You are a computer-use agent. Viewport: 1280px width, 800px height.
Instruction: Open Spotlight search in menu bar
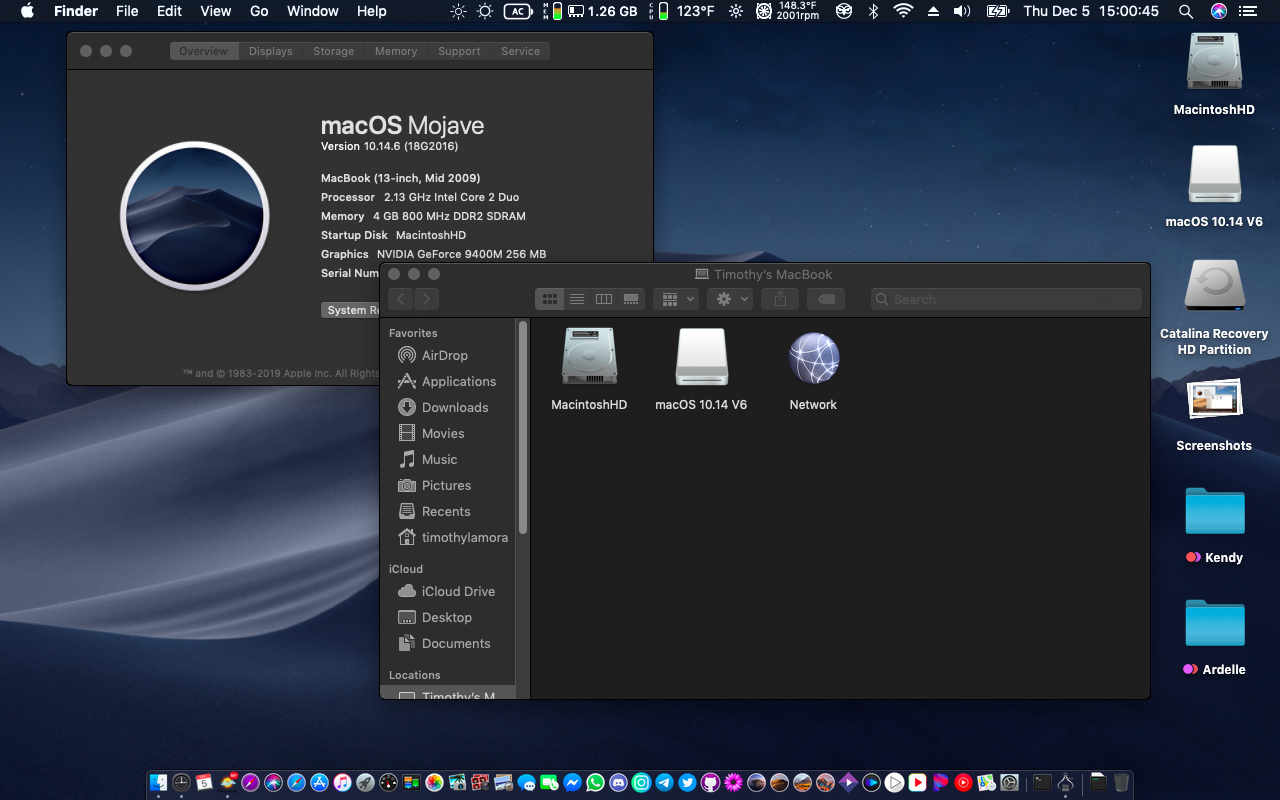[1185, 11]
